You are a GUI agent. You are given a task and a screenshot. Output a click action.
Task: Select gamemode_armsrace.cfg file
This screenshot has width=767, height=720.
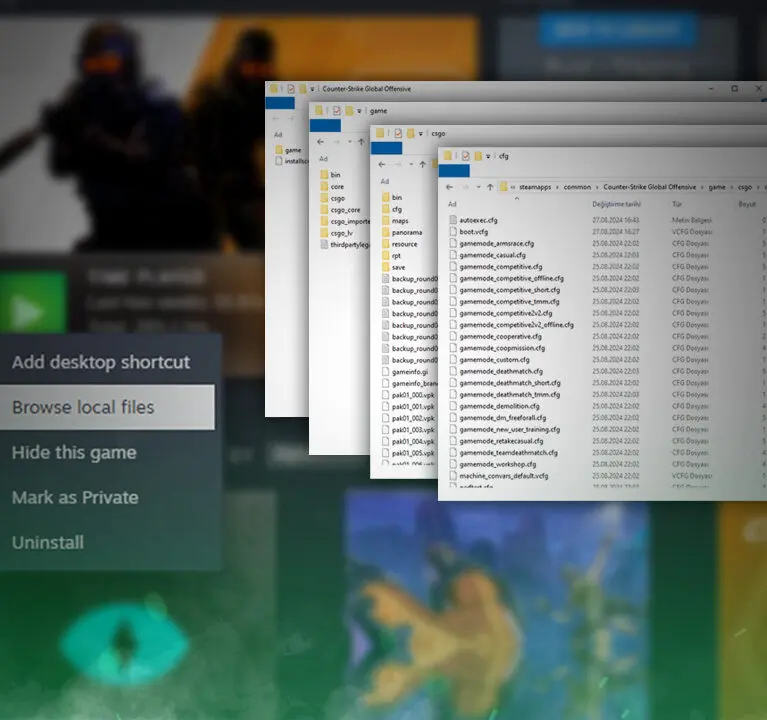pyautogui.click(x=491, y=243)
